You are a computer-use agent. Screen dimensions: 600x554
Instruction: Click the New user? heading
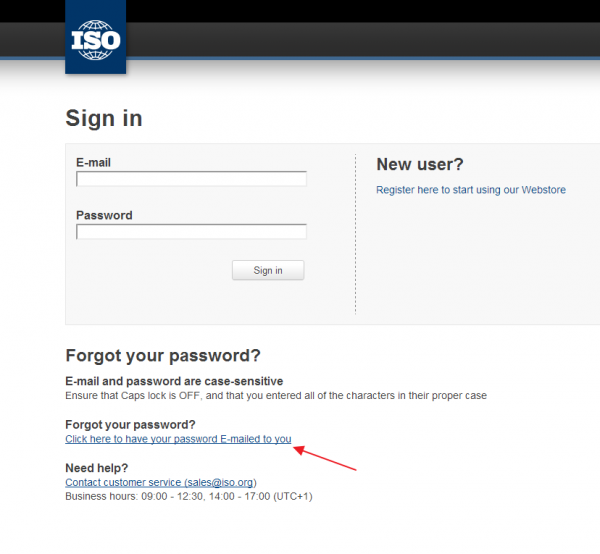[420, 164]
